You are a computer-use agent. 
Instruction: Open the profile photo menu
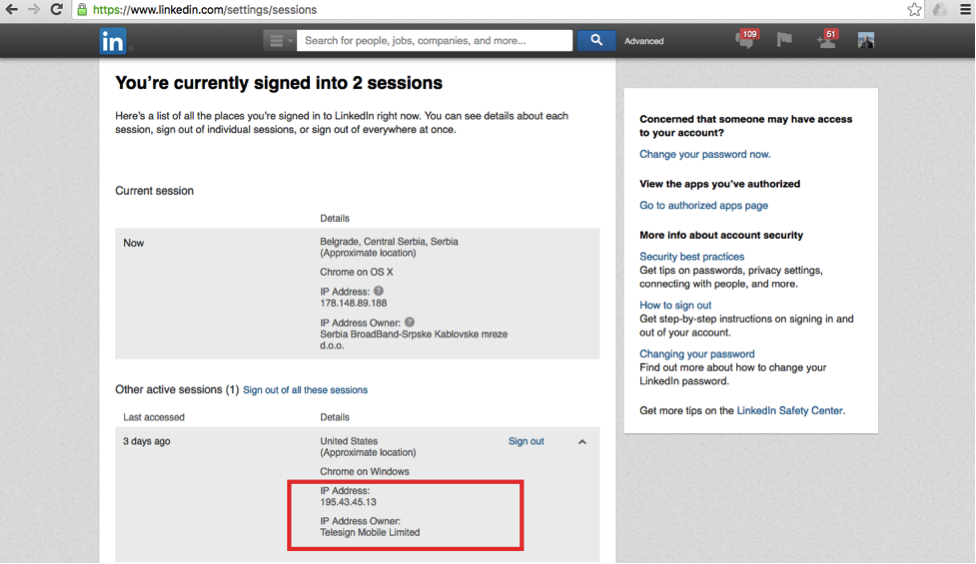pyautogui.click(x=866, y=40)
